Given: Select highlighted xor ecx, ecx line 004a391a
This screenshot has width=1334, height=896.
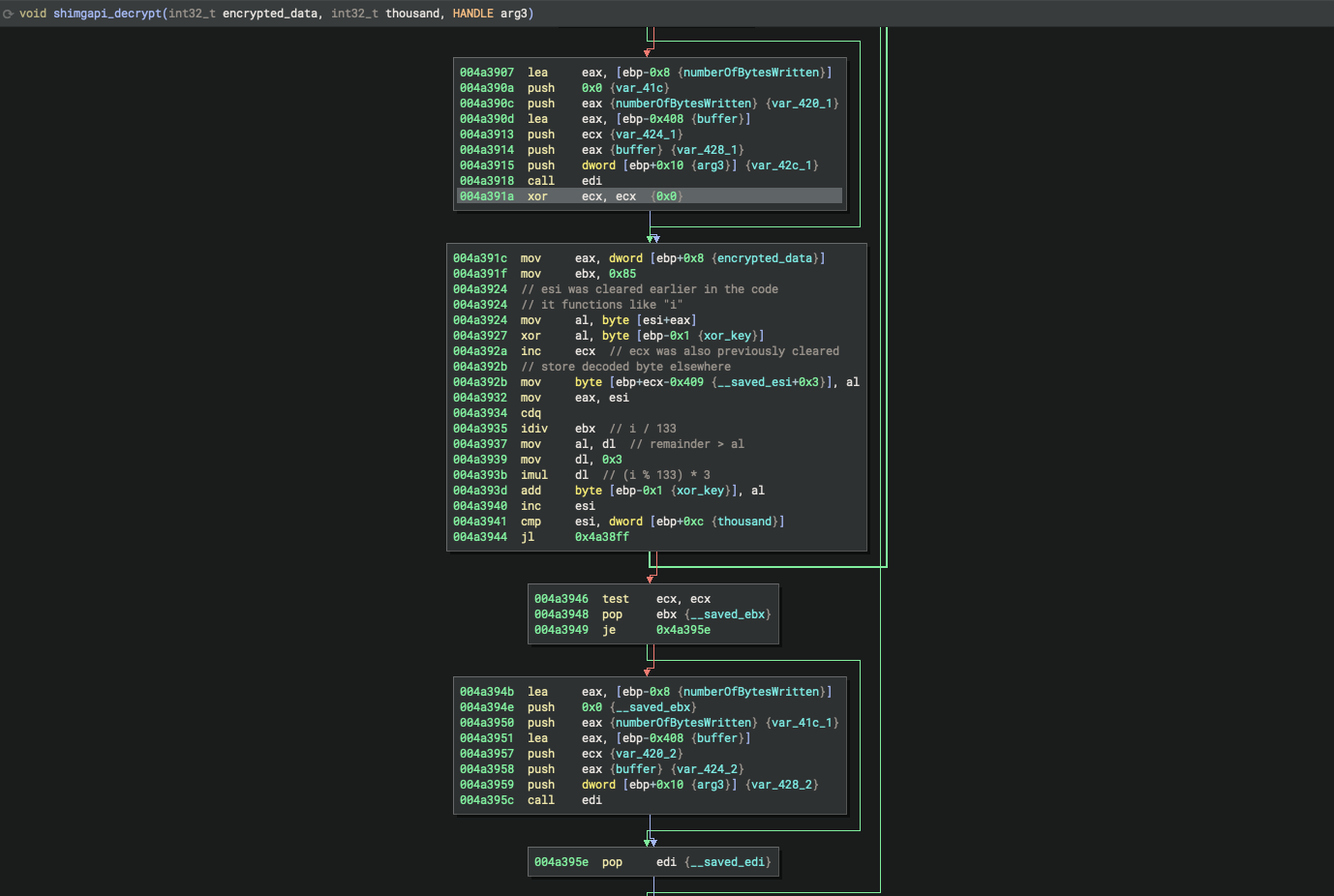Looking at the screenshot, I should pyautogui.click(x=650, y=196).
